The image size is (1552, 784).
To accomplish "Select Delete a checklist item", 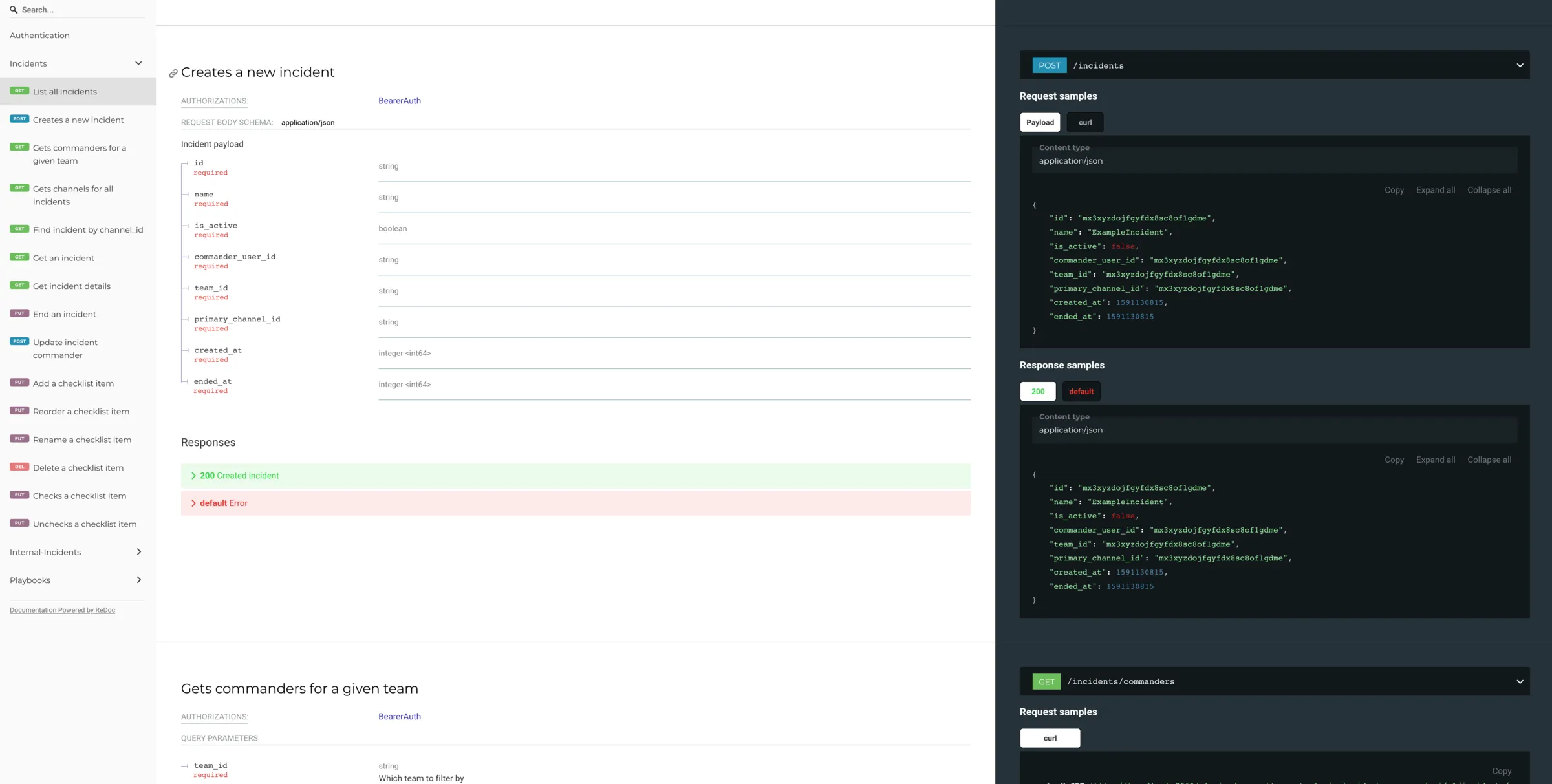I will tap(78, 468).
